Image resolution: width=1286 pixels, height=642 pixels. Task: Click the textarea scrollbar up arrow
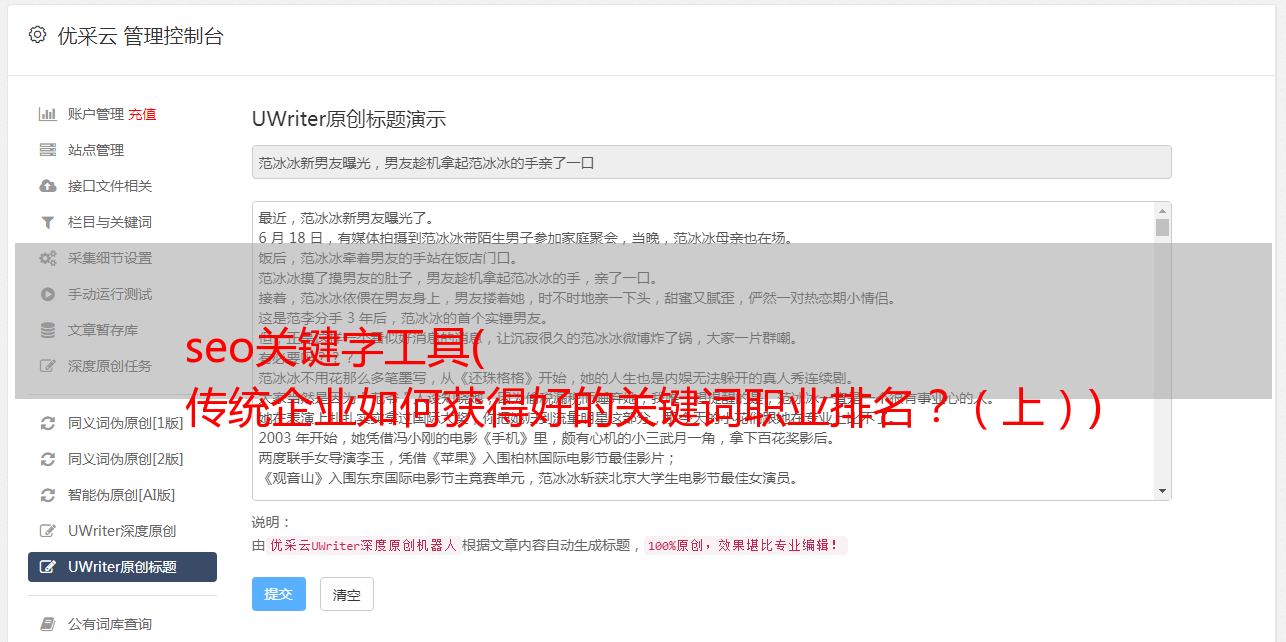point(1162,211)
